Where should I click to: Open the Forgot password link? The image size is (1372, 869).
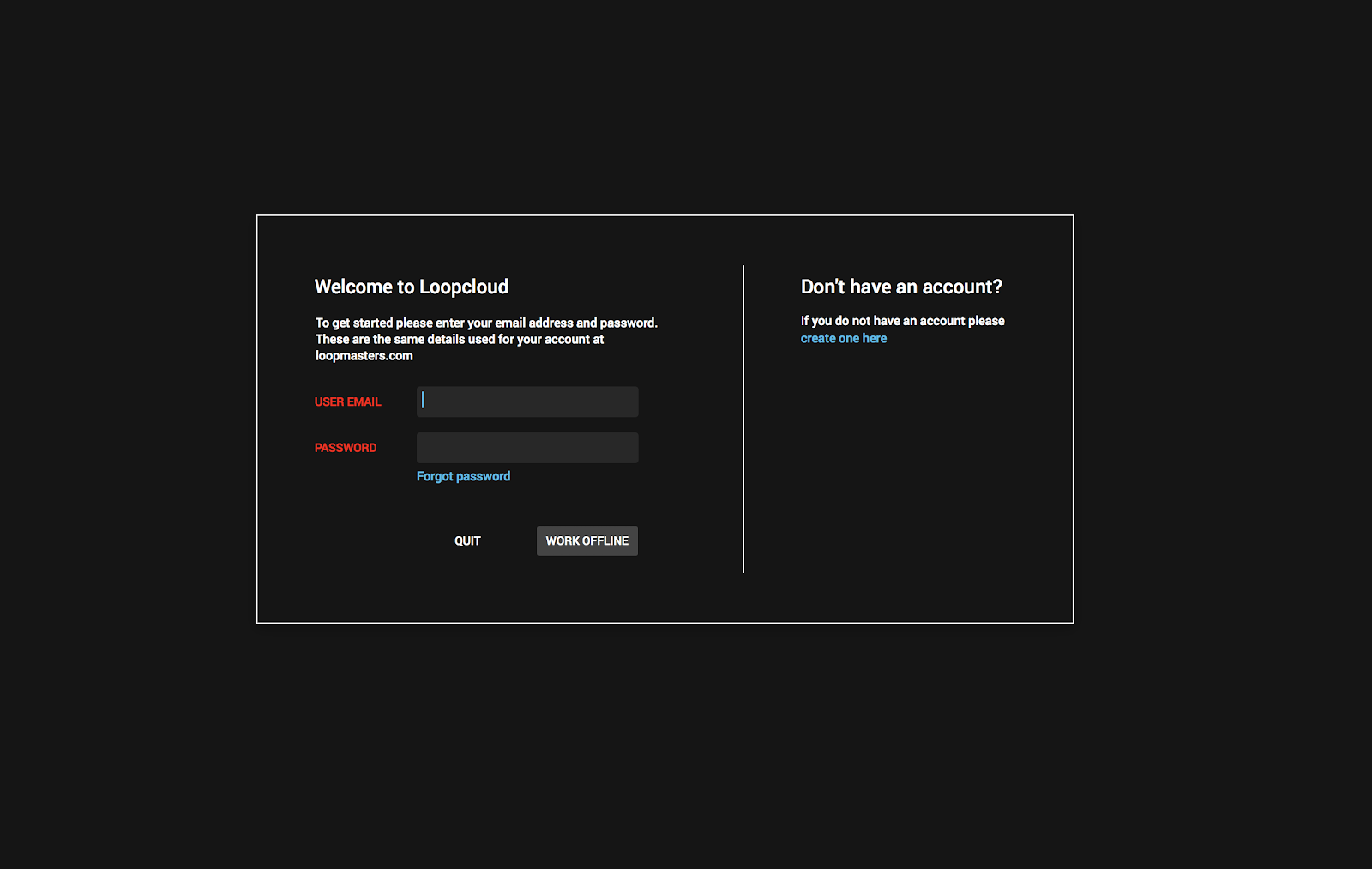click(x=463, y=476)
